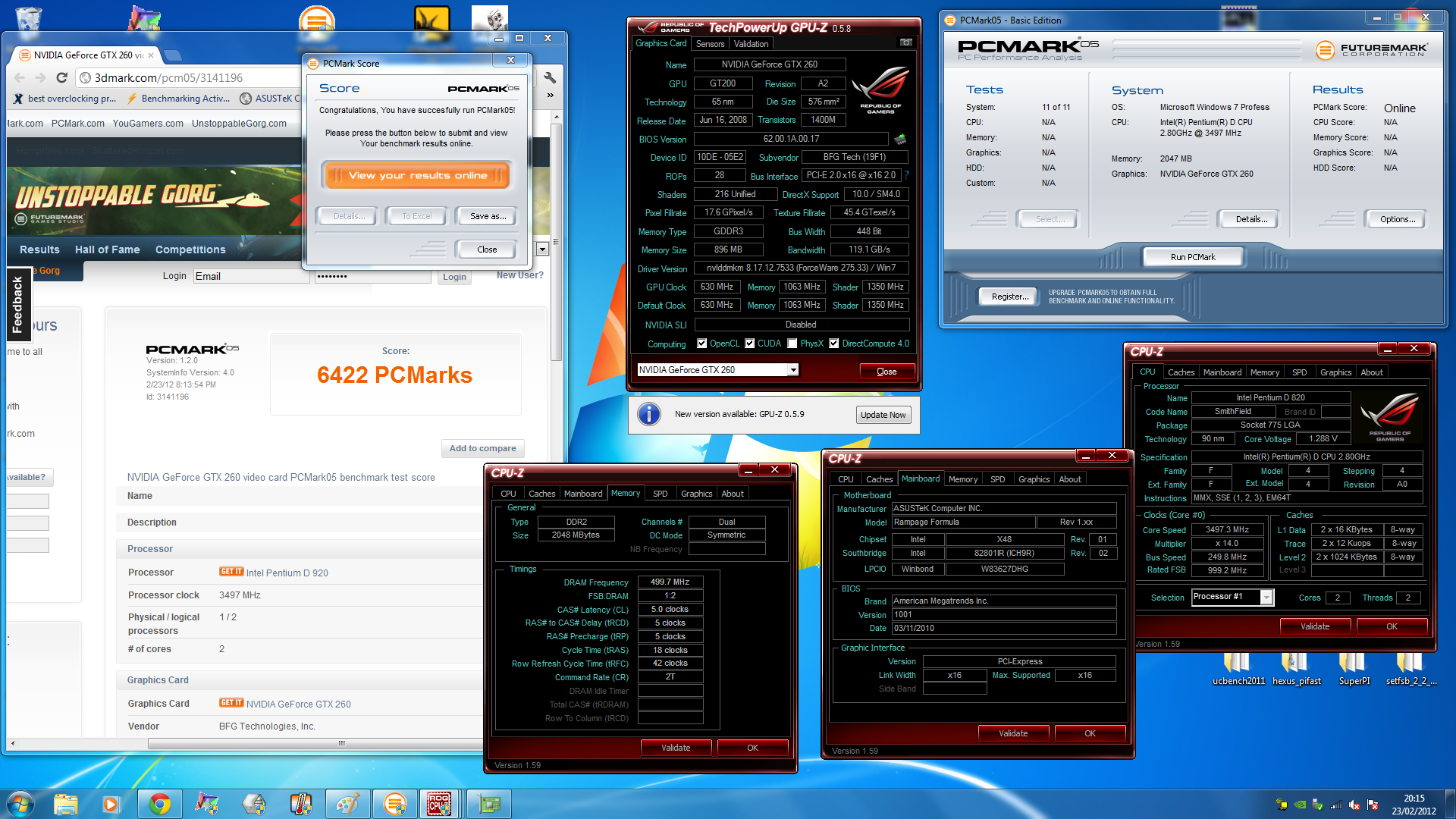Click Save as... in PCMark Score dialog

tap(488, 216)
